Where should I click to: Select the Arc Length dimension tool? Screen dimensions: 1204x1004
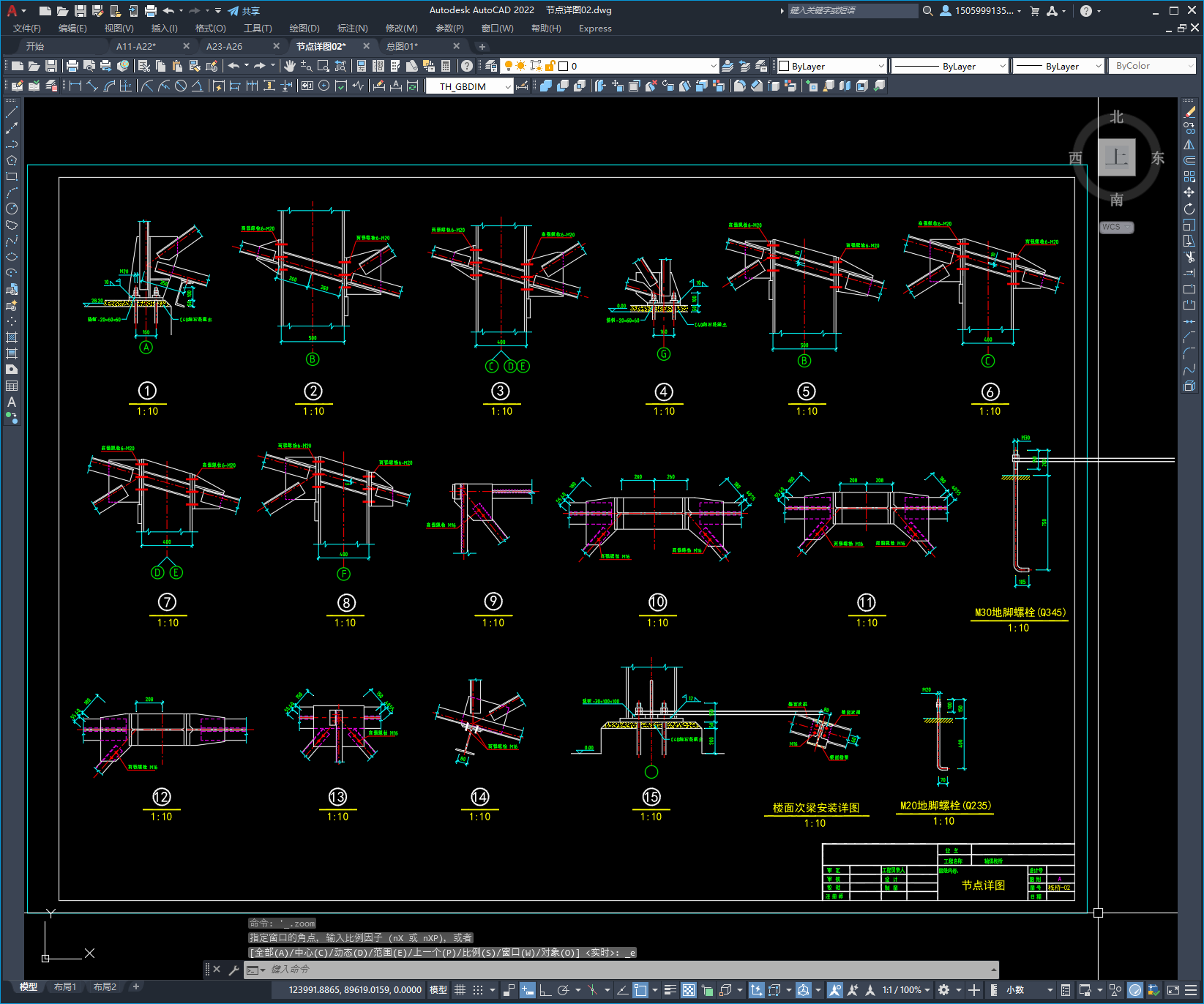coord(109,86)
